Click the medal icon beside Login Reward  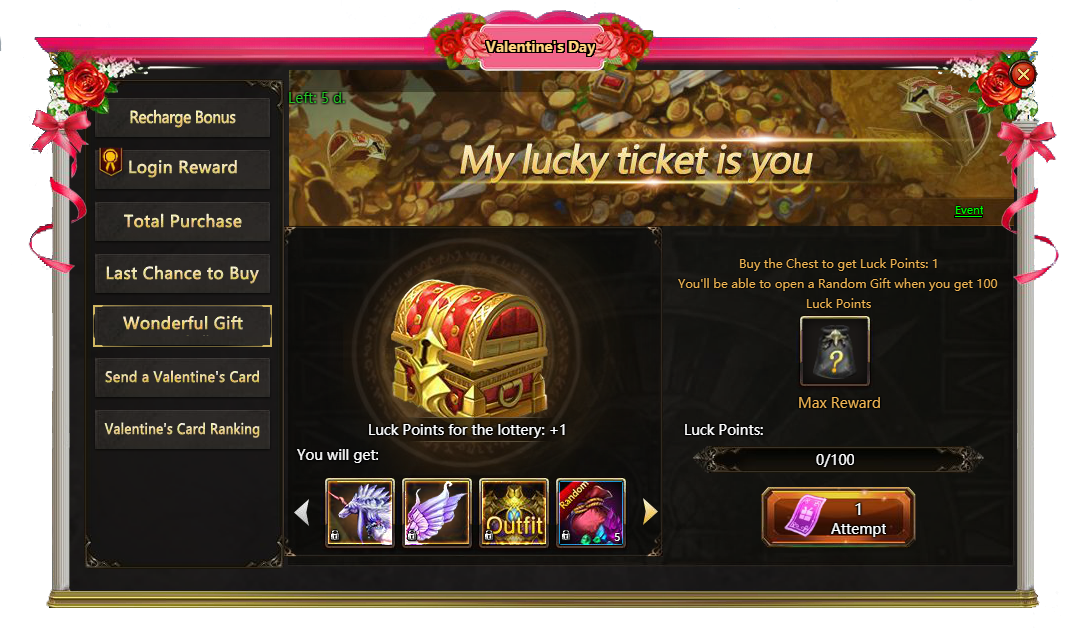tap(110, 162)
